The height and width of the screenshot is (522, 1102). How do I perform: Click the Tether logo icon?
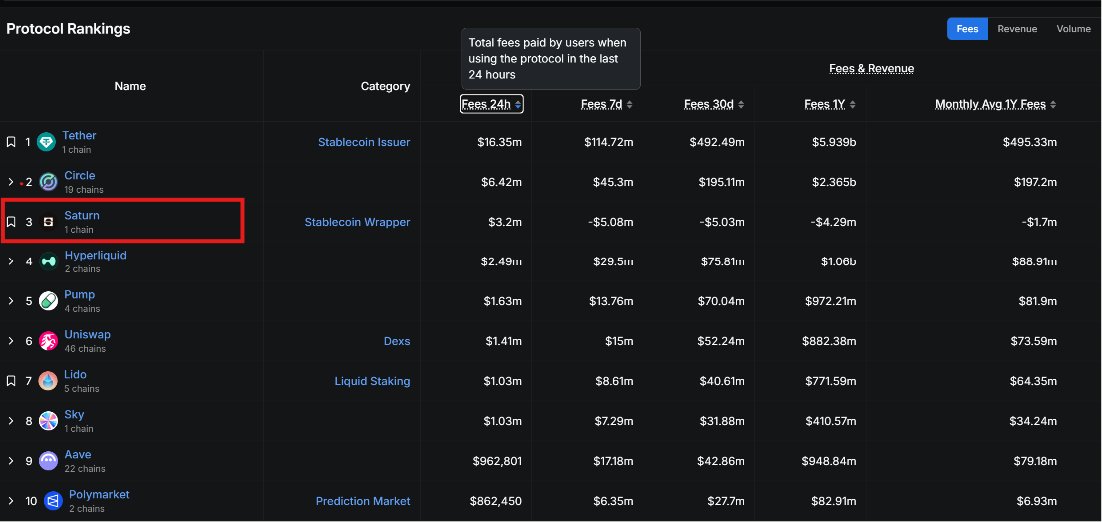(x=46, y=142)
